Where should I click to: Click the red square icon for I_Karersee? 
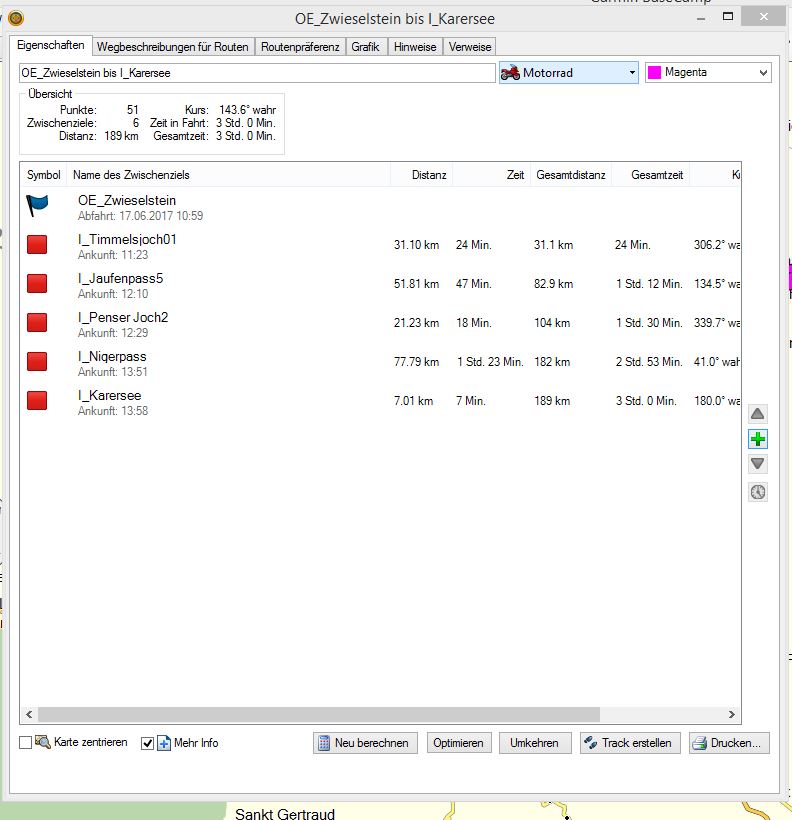click(x=37, y=401)
